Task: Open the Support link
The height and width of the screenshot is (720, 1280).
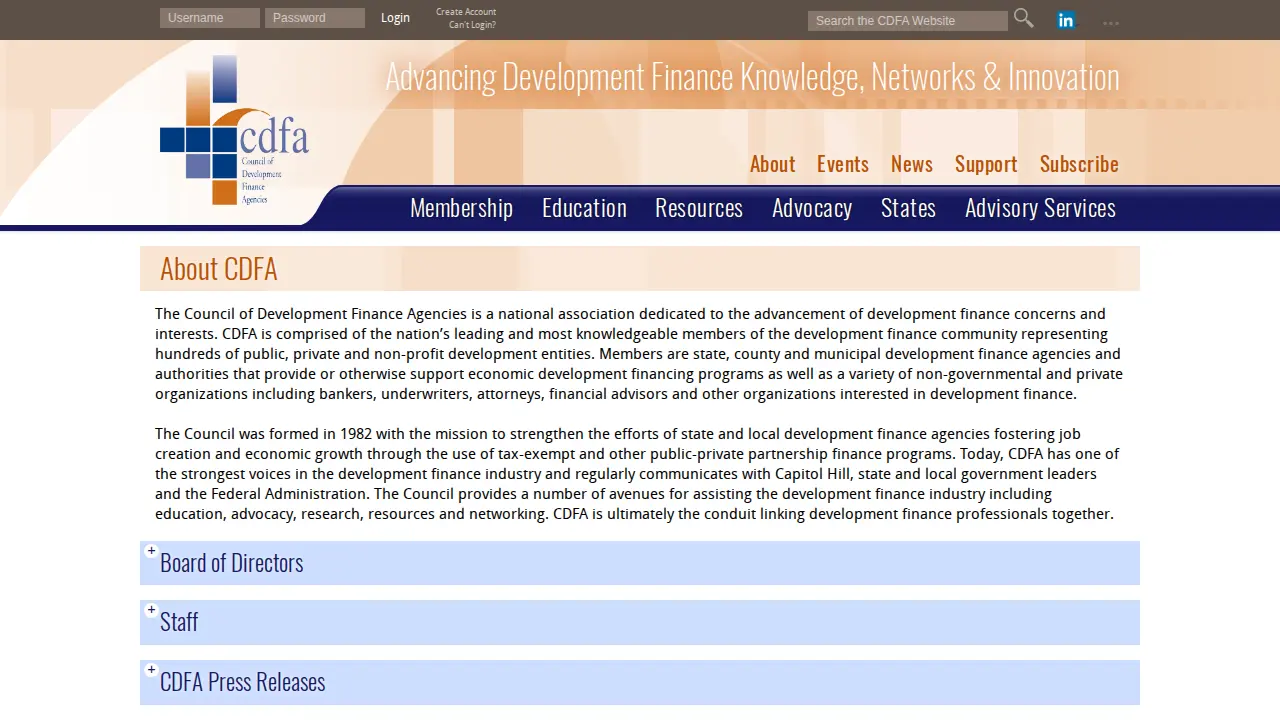Action: (986, 164)
